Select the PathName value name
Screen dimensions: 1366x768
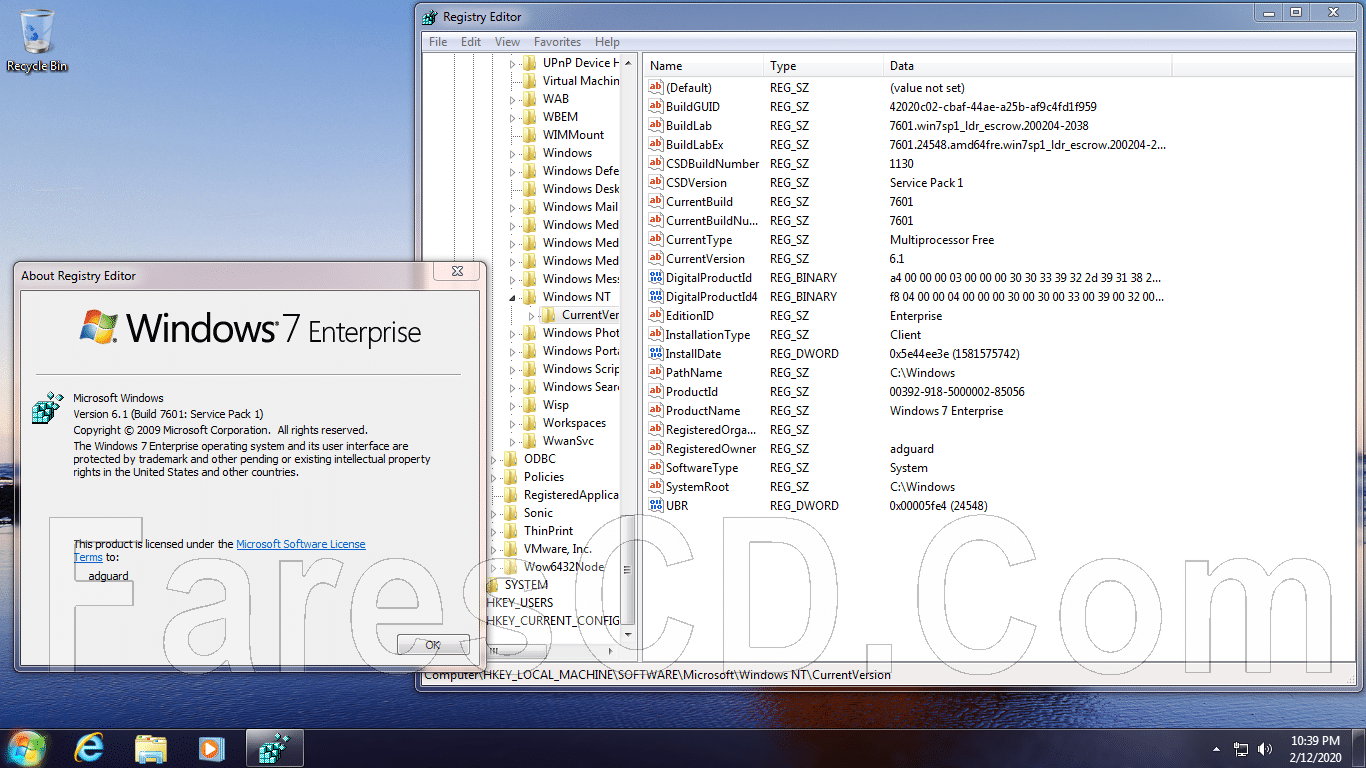tap(693, 373)
